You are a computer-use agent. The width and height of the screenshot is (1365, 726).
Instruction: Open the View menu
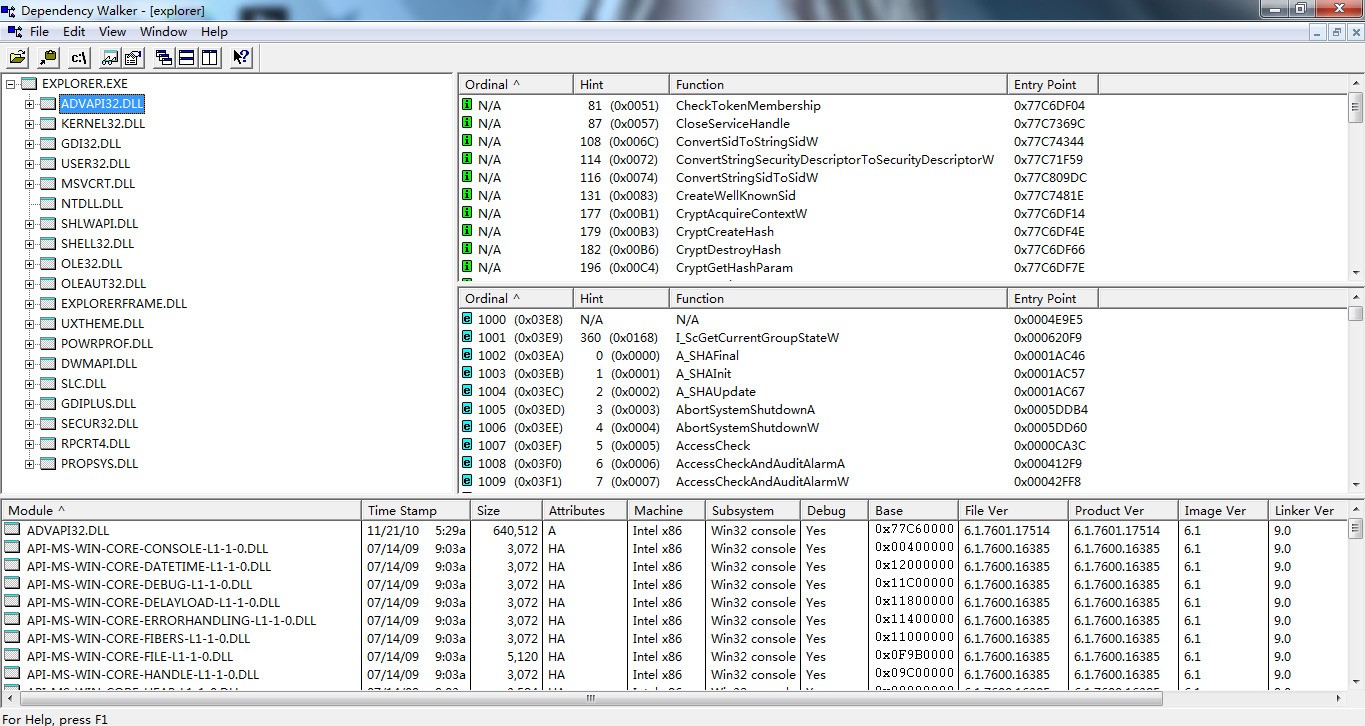pyautogui.click(x=112, y=32)
